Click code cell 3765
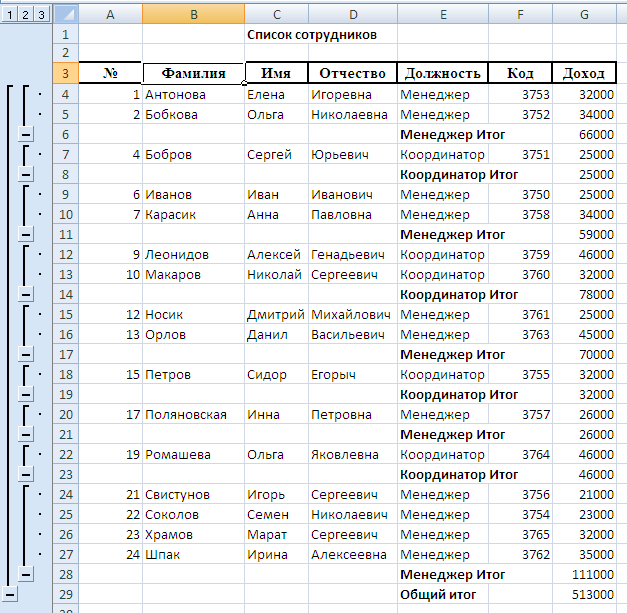The width and height of the screenshot is (627, 613). click(520, 535)
